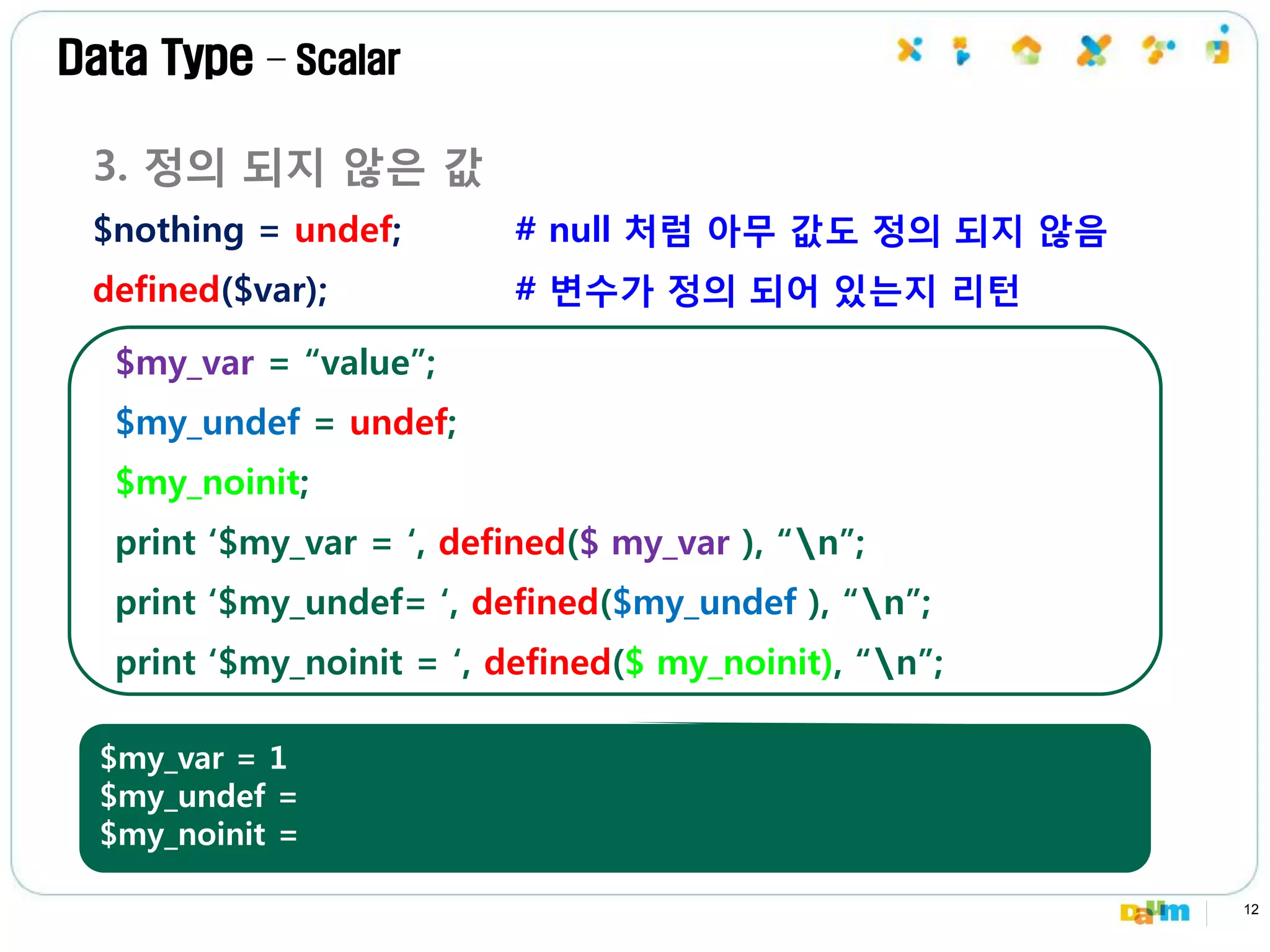Click the orange-blue X-shaped icon in header
Screen dimensions: 1270x952
click(x=910, y=50)
